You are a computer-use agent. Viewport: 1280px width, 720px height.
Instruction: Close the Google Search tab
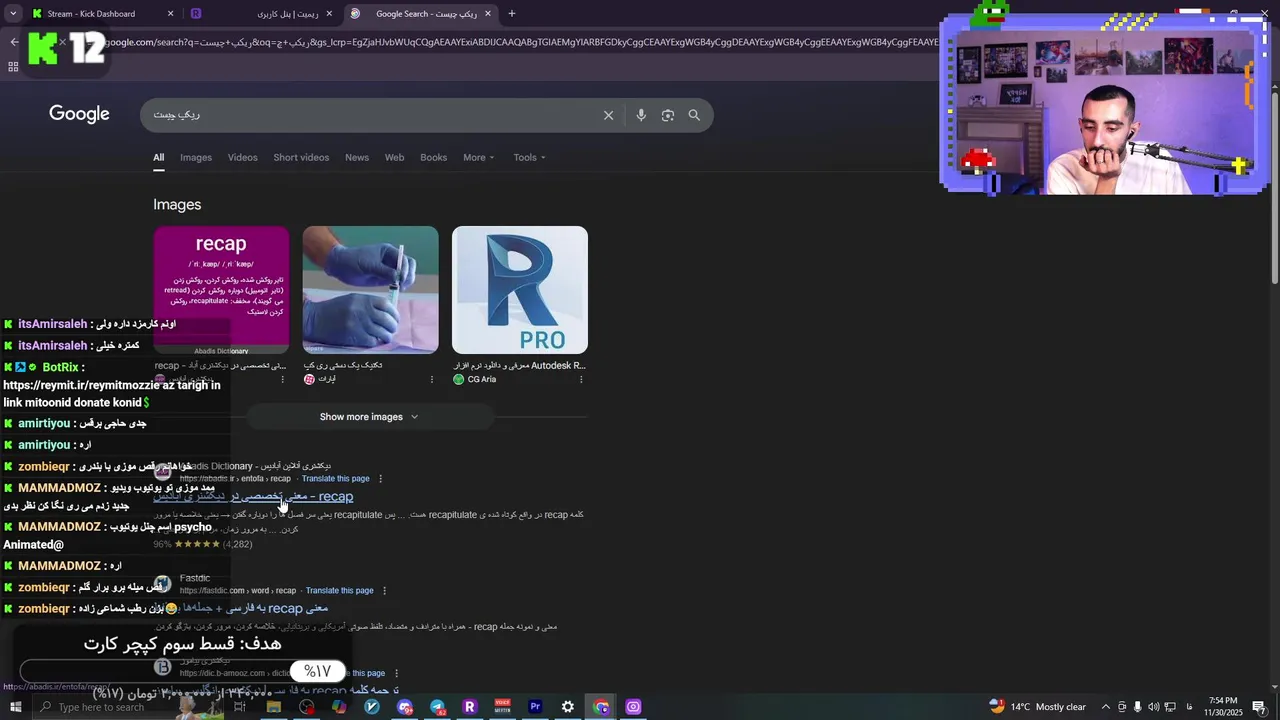point(487,14)
